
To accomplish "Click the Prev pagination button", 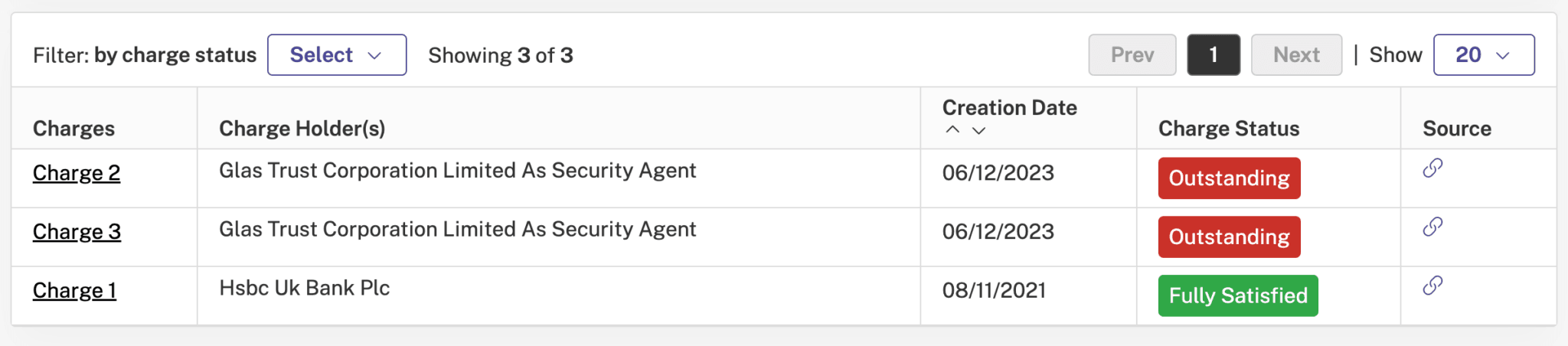I will tap(1132, 55).
